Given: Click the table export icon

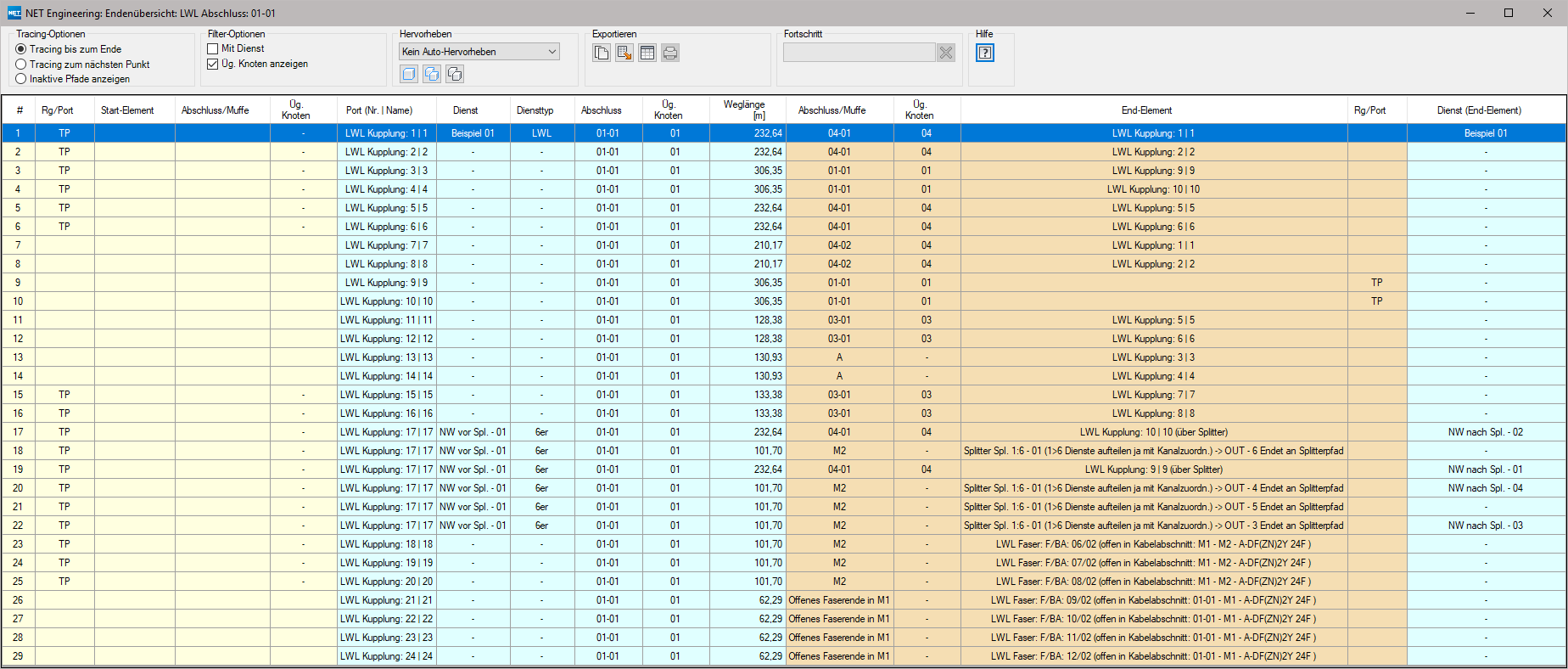Looking at the screenshot, I should pyautogui.click(x=647, y=53).
